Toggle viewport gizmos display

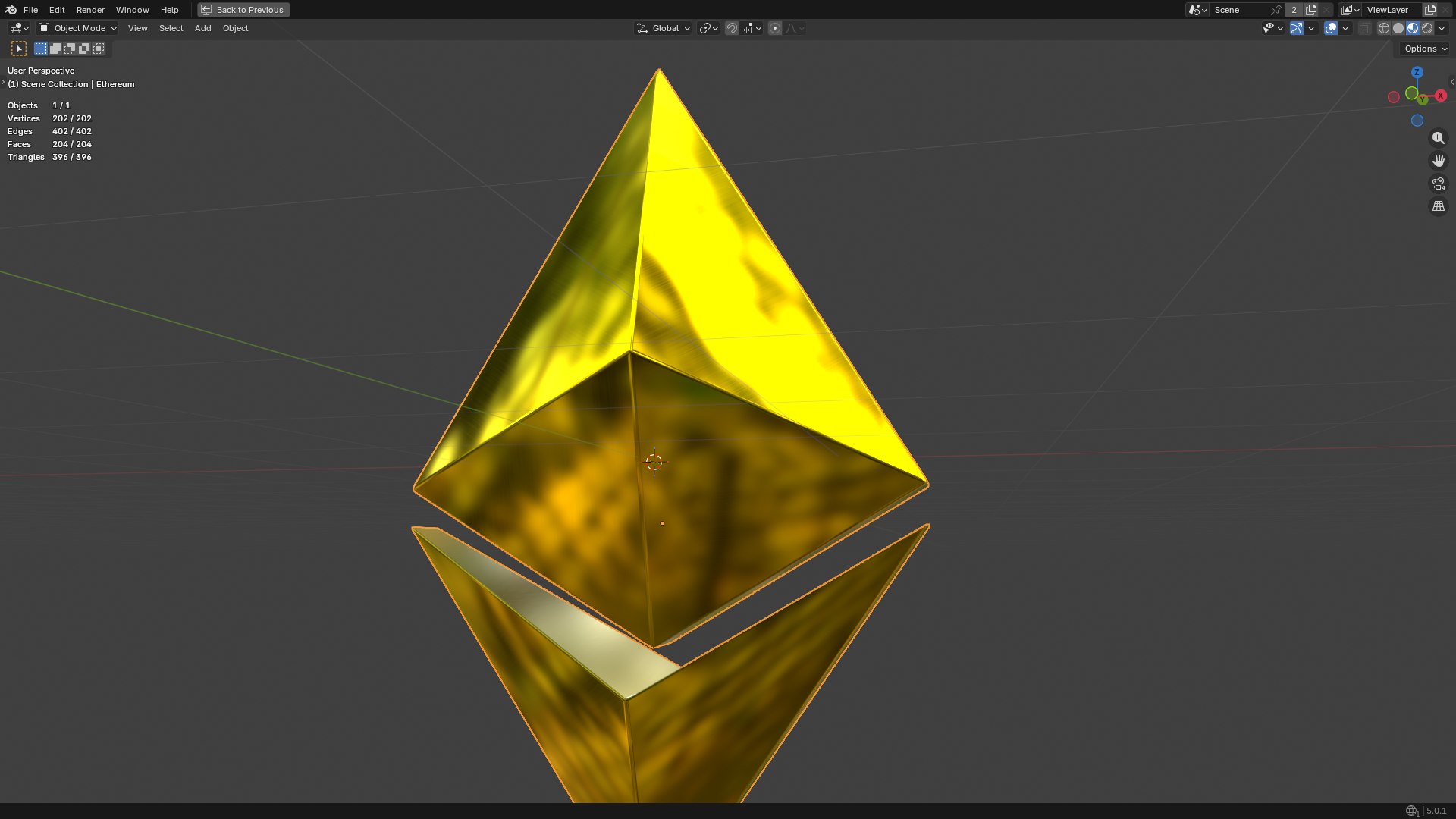(1297, 28)
